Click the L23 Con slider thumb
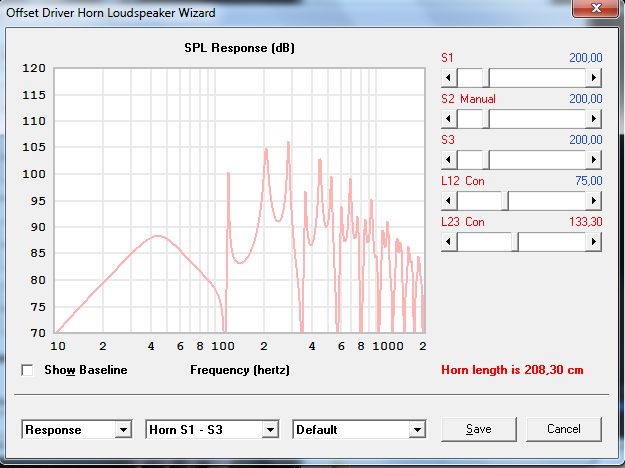Screen dimensions: 625x468 [515, 242]
